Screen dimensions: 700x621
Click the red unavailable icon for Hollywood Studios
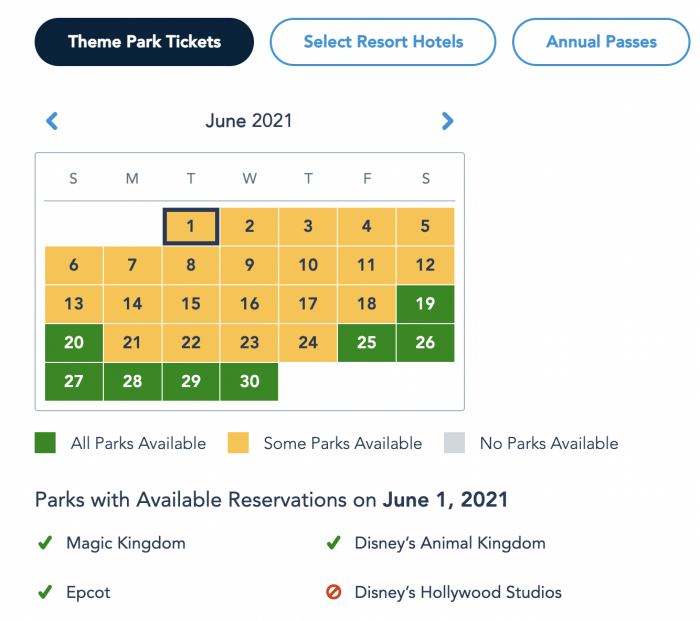[x=333, y=592]
